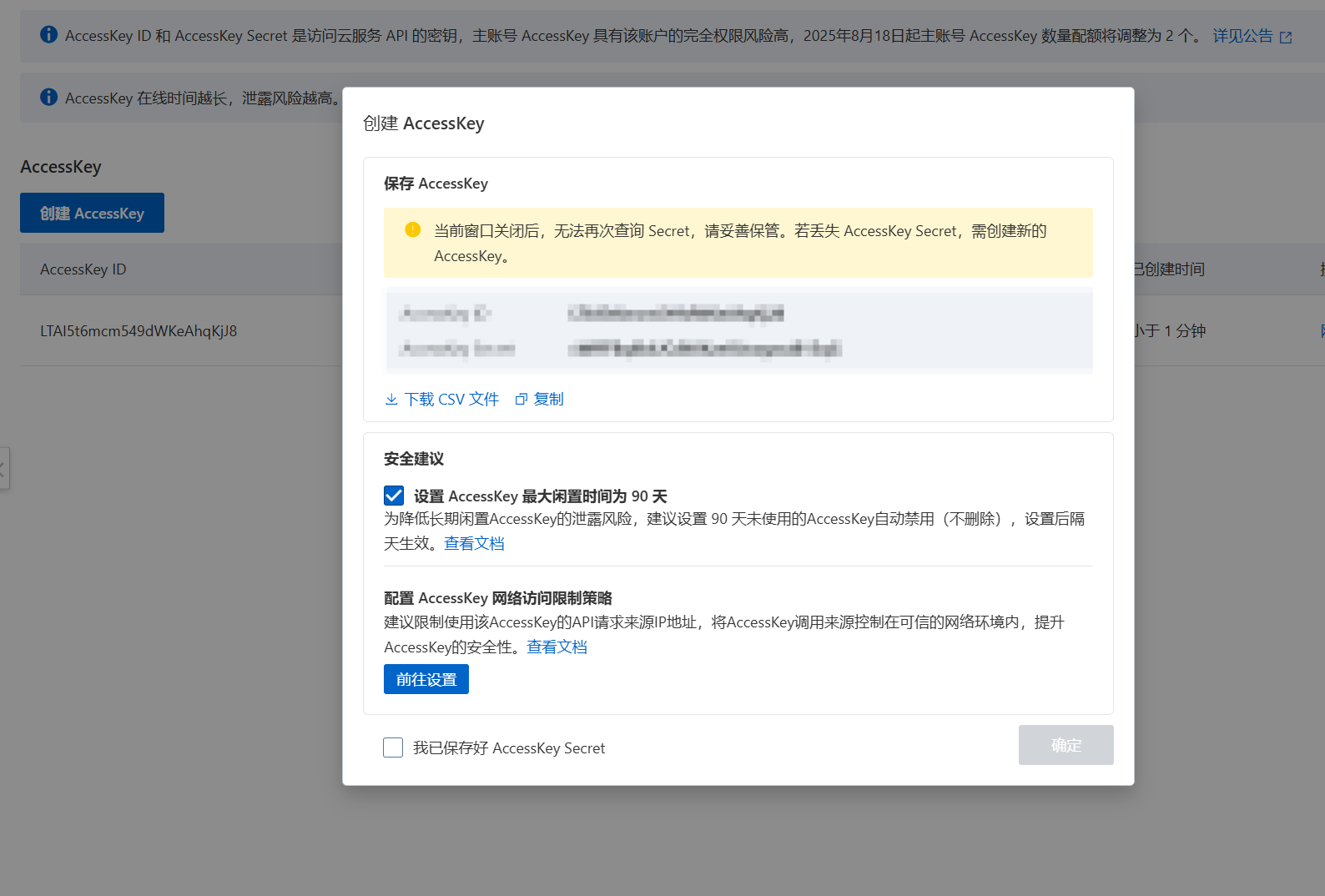The image size is (1325, 896).
Task: Open 查看文档 link under 网络访问限制策略
Action: 557,647
